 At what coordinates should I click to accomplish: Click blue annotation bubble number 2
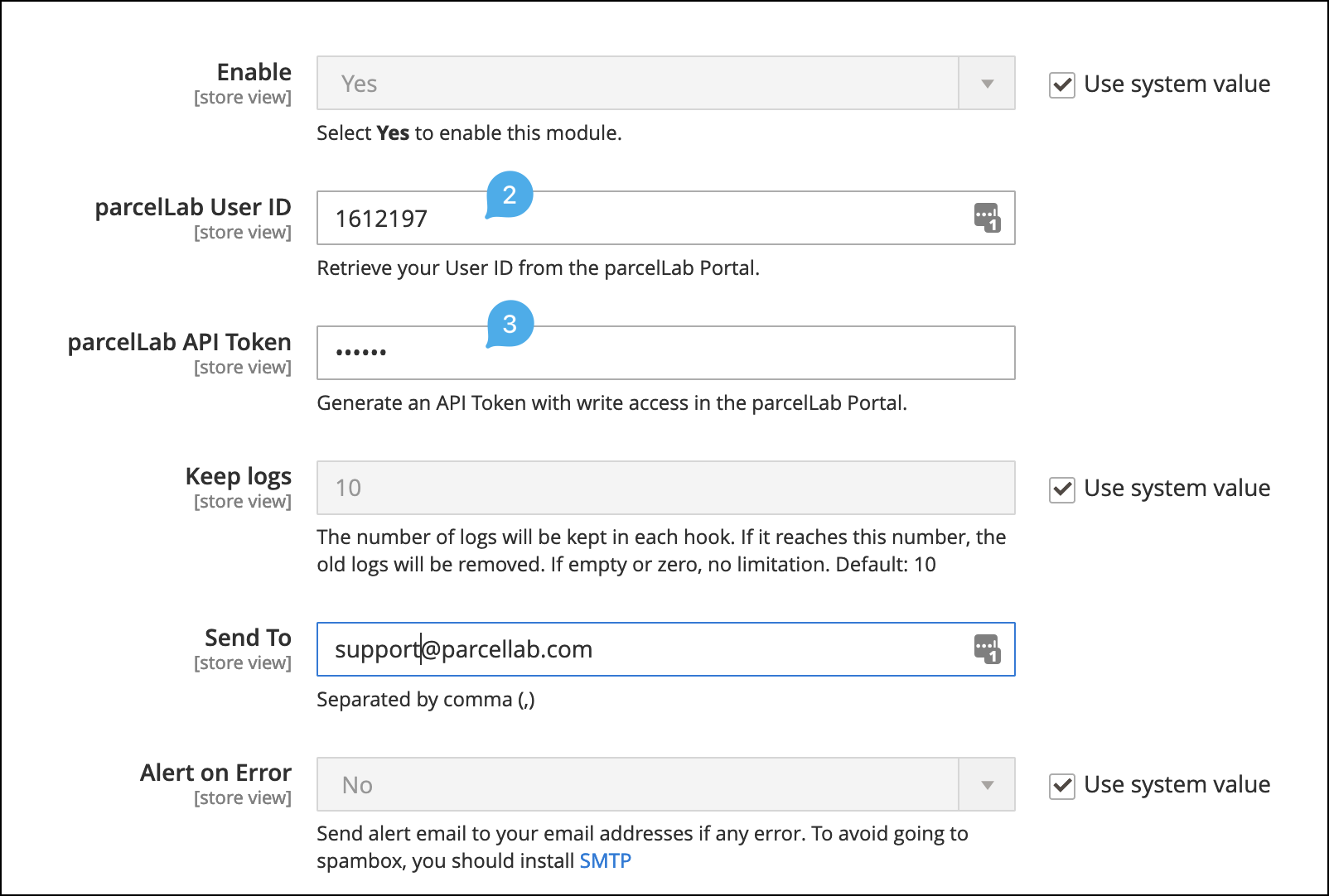click(x=509, y=195)
